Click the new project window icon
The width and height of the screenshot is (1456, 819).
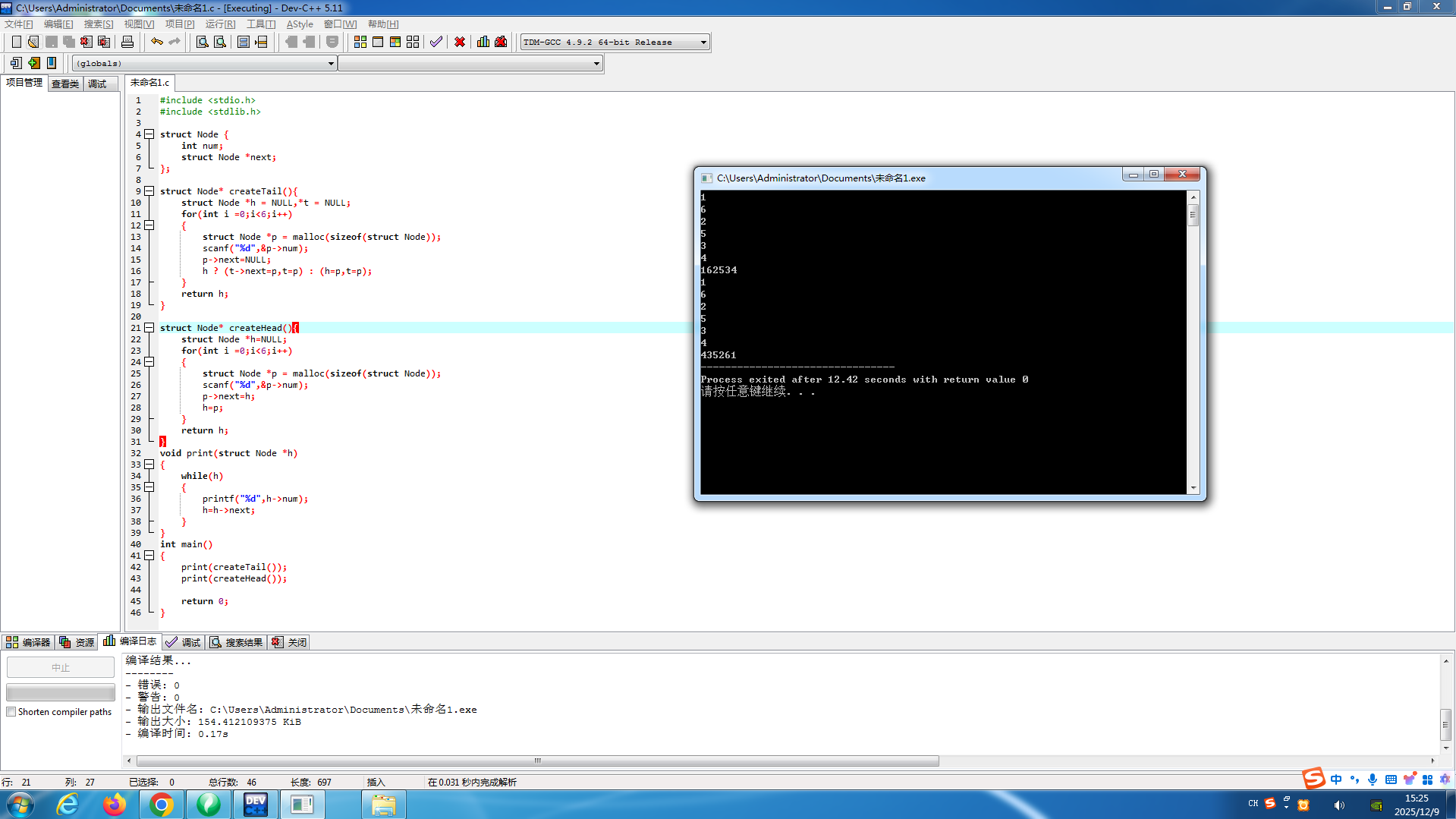point(16,63)
